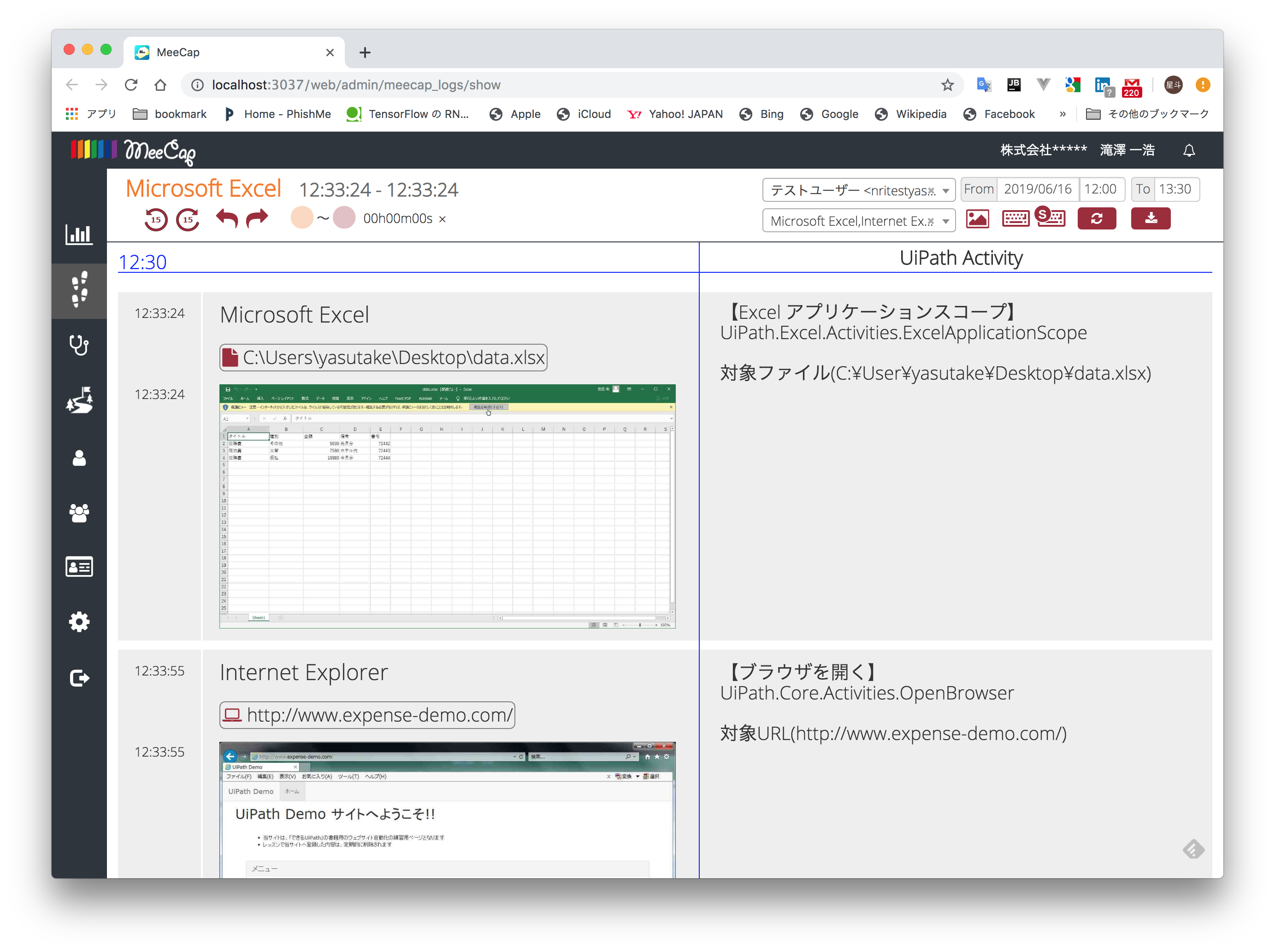Viewport: 1275px width, 952px height.
Task: Open the user group sidebar icon
Action: click(79, 512)
